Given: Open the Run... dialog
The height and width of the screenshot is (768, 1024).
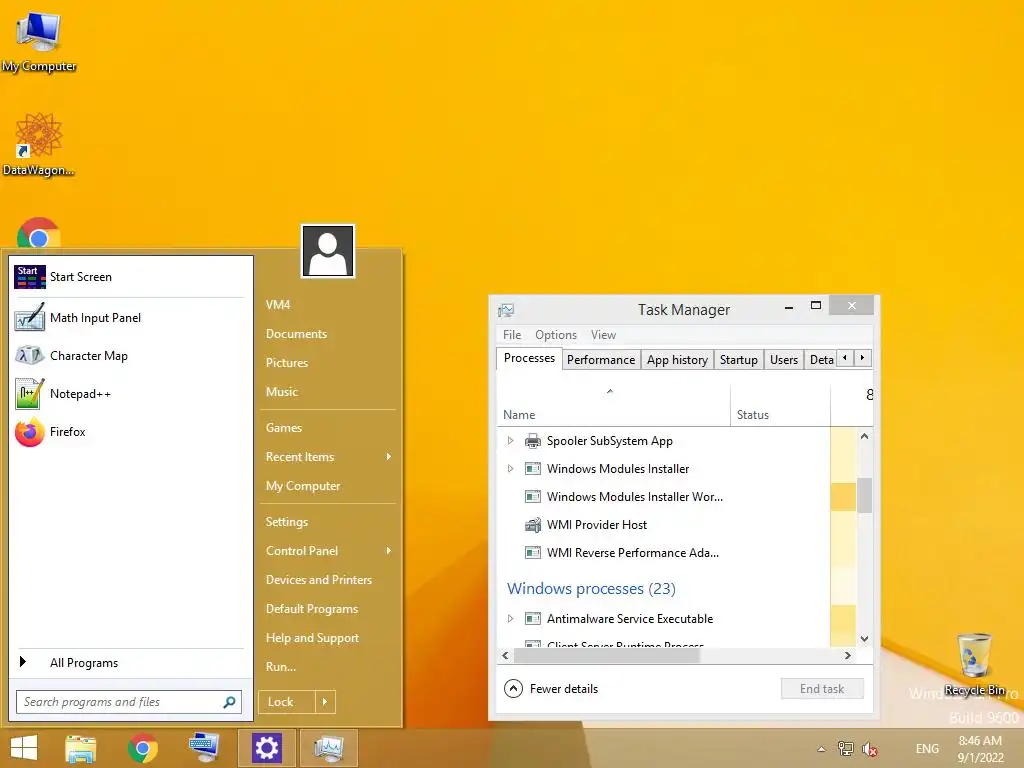Looking at the screenshot, I should (281, 667).
